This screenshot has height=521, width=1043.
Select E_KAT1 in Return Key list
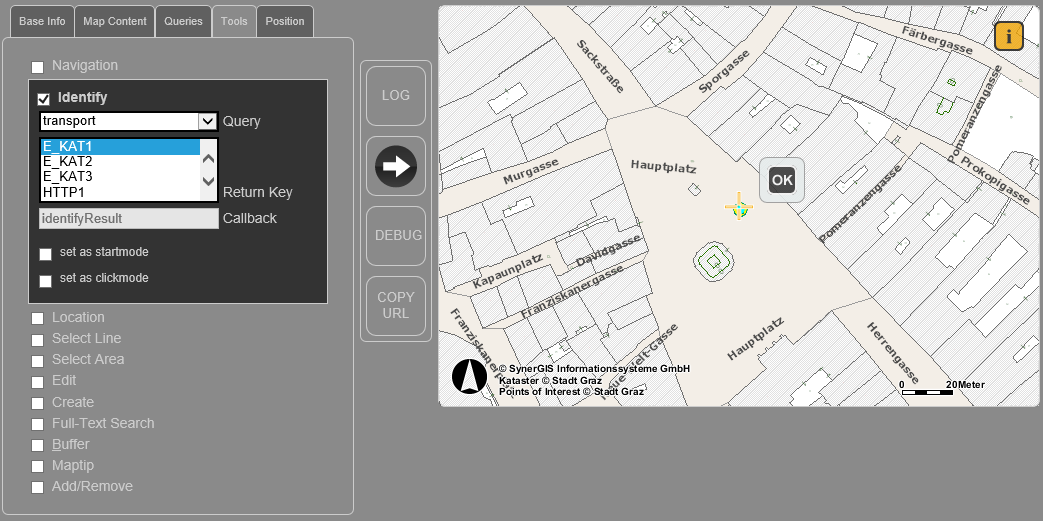point(120,146)
